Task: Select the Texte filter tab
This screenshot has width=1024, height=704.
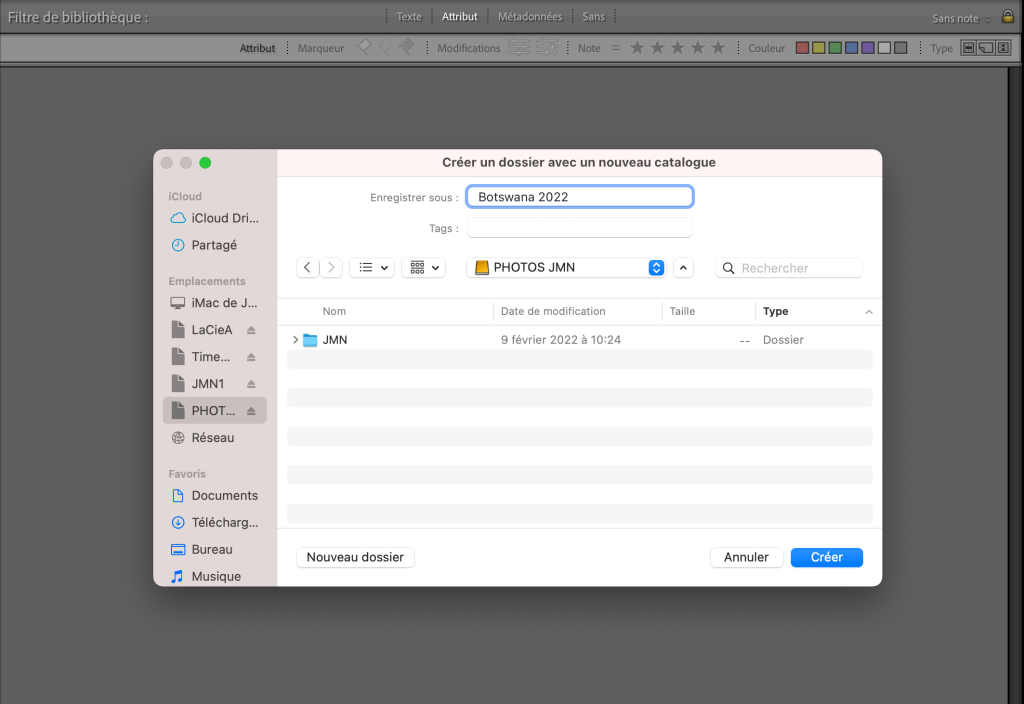Action: [x=409, y=17]
